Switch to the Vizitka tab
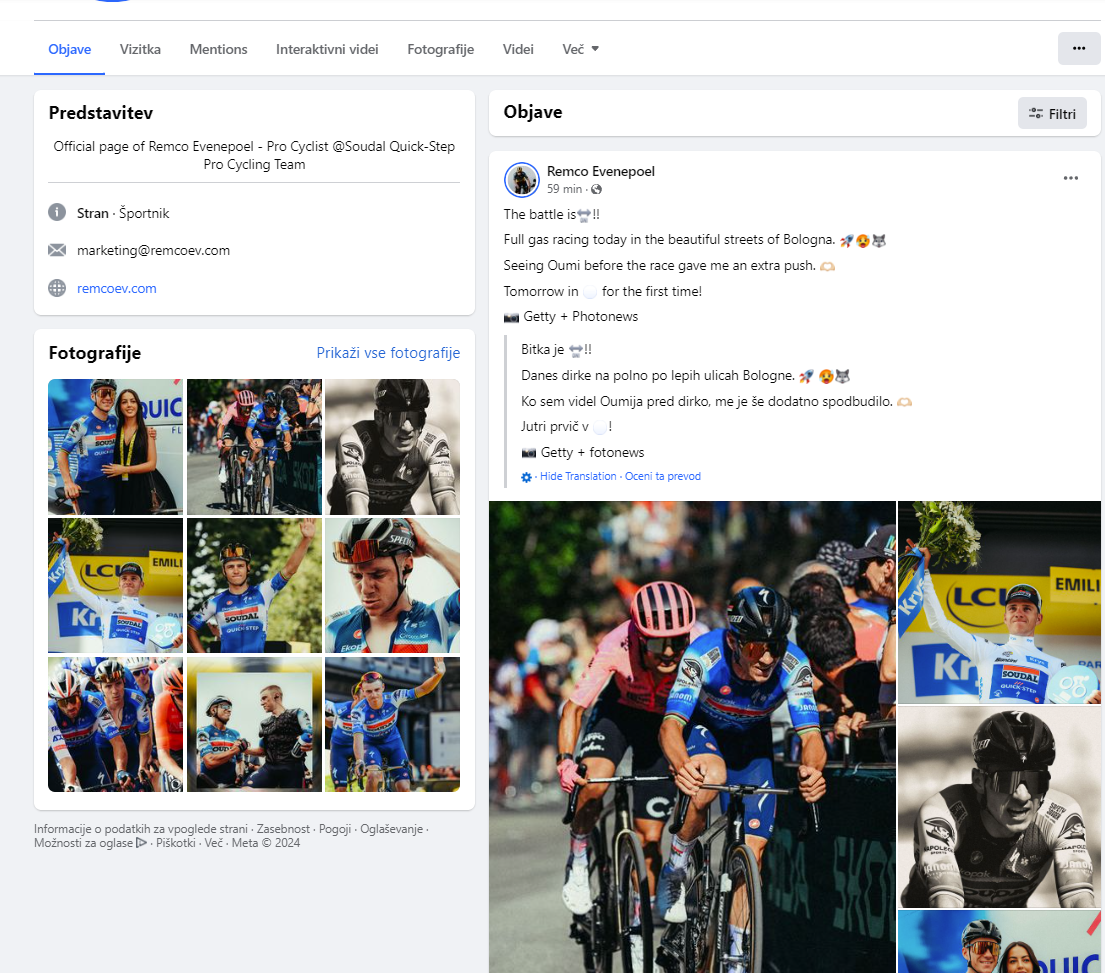 [x=140, y=49]
